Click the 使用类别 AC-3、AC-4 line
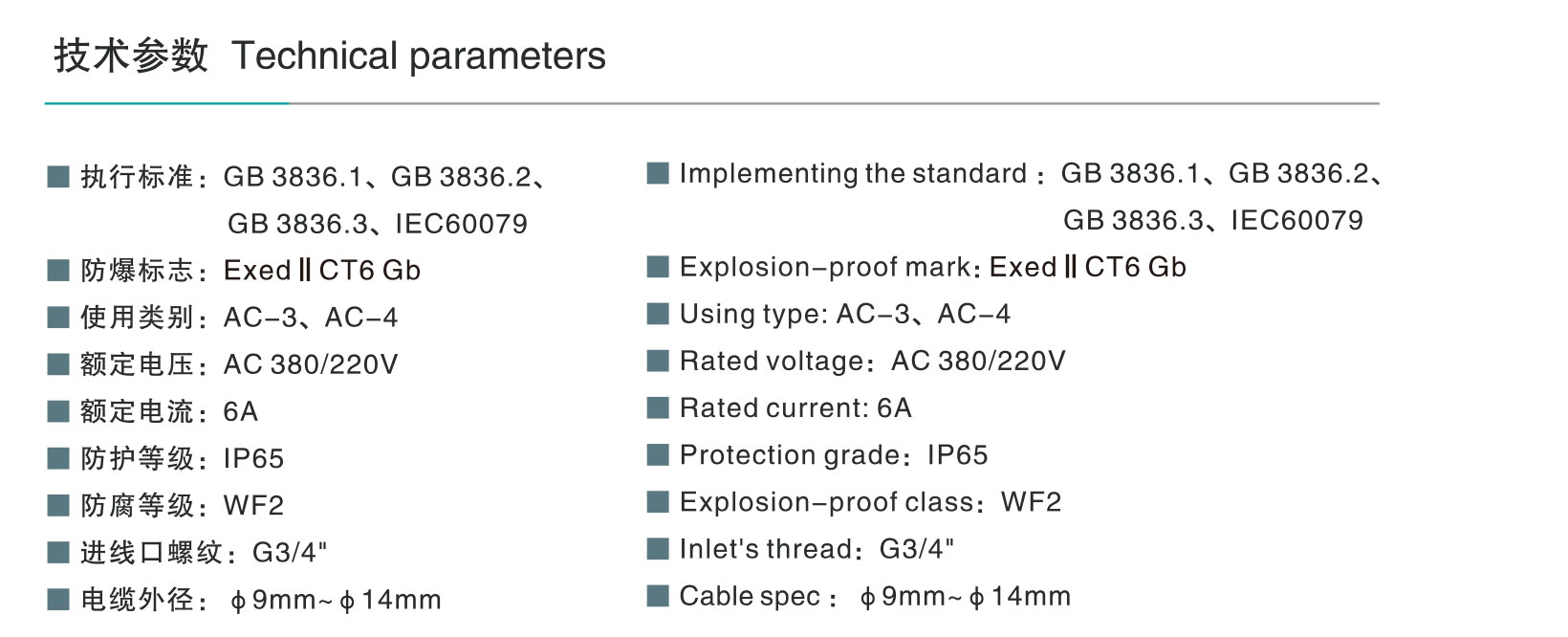Viewport: 1568px width, 637px height. tap(239, 318)
